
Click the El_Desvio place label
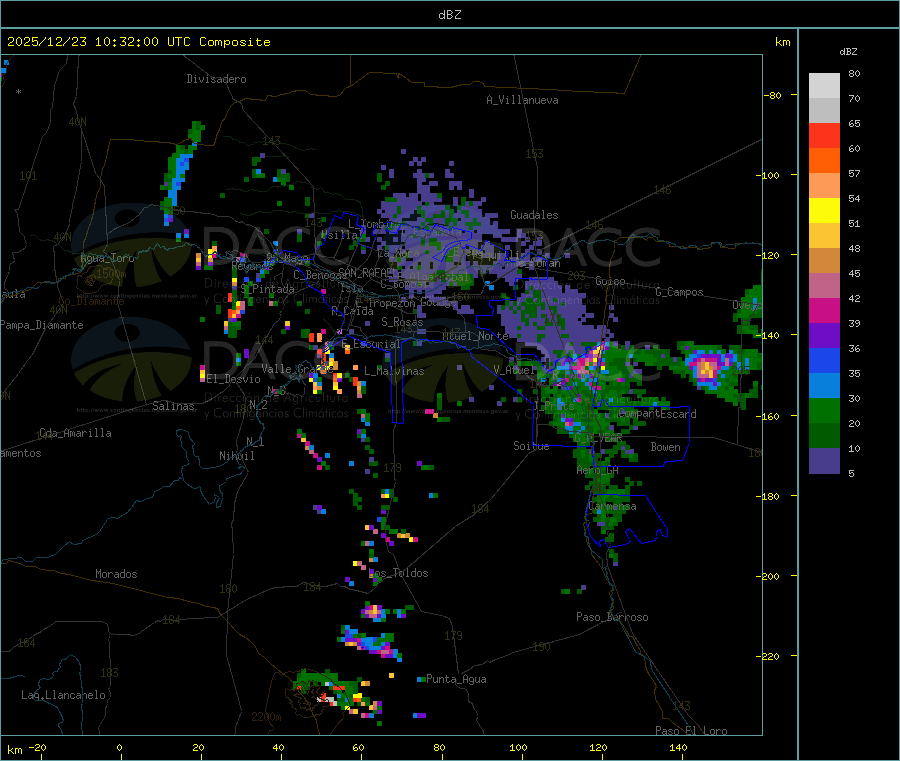click(233, 379)
